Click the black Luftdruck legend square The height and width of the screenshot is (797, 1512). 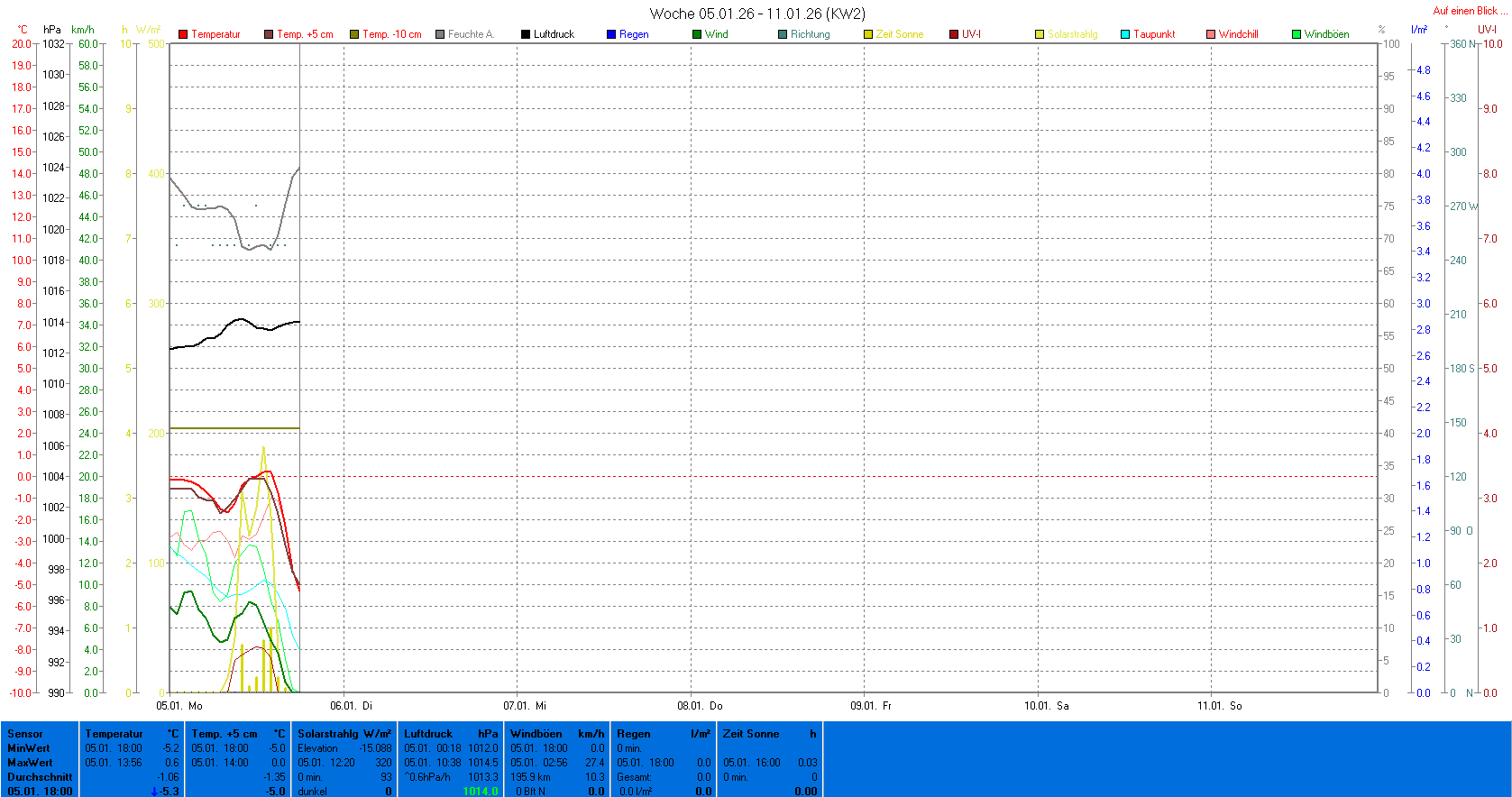point(526,34)
